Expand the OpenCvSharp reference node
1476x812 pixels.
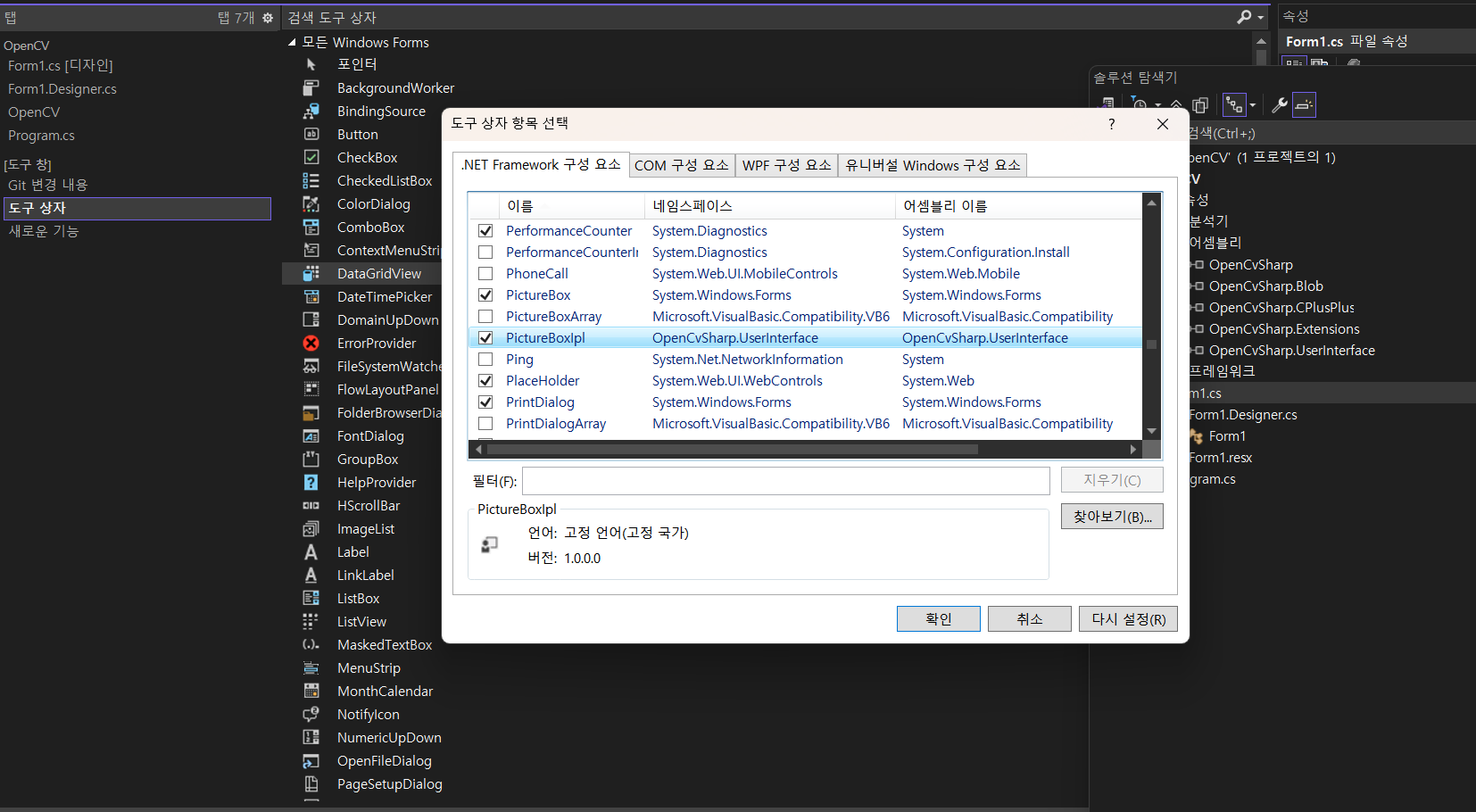1198,265
